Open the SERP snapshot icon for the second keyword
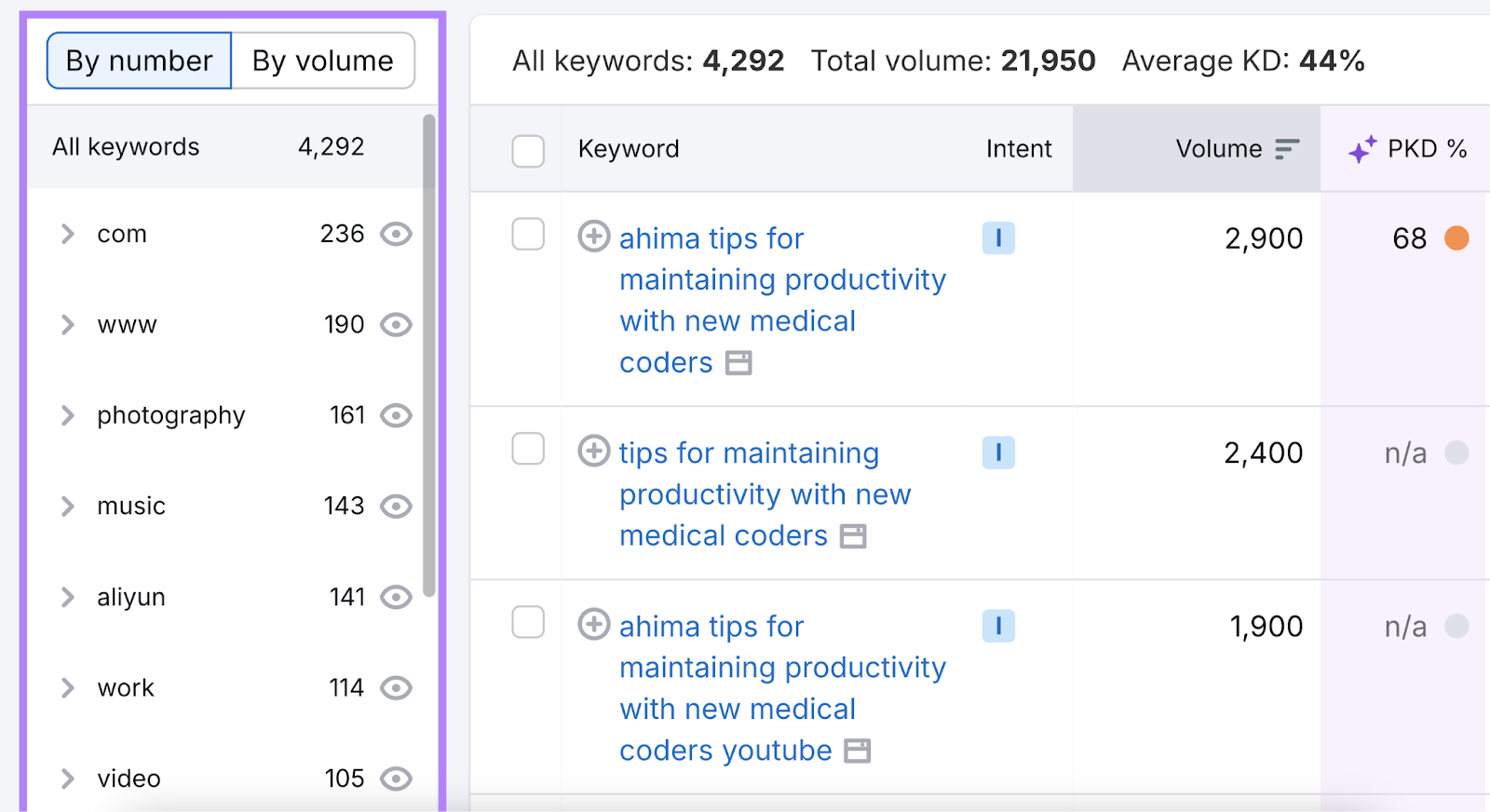The height and width of the screenshot is (812, 1490). tap(852, 536)
